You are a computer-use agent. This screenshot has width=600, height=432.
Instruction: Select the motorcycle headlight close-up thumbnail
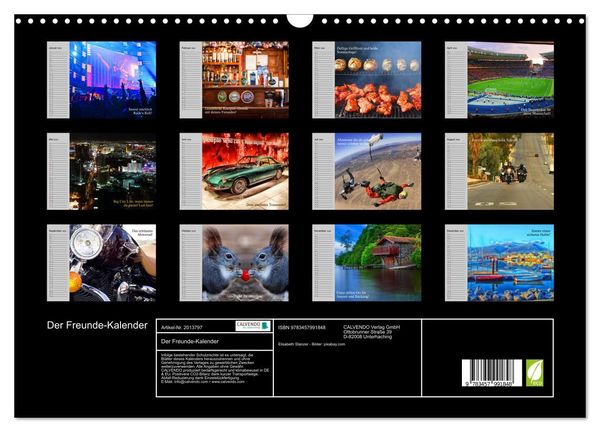pyautogui.click(x=101, y=263)
